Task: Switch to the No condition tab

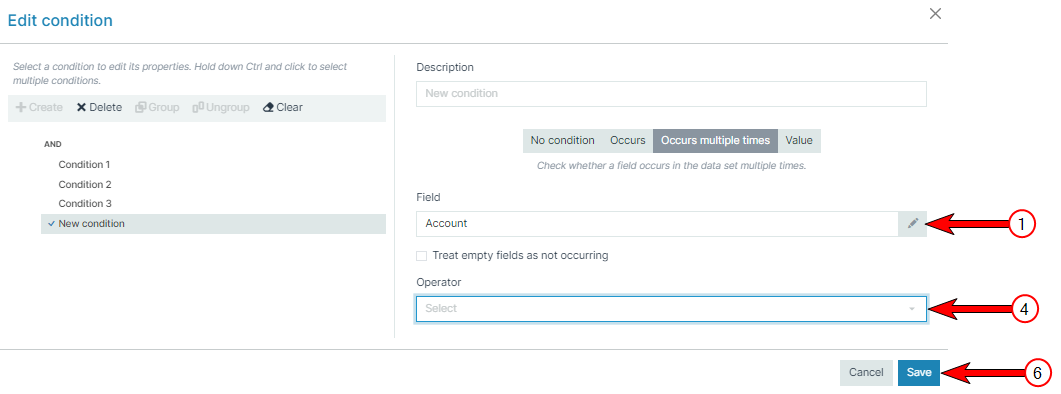Action: pos(562,141)
